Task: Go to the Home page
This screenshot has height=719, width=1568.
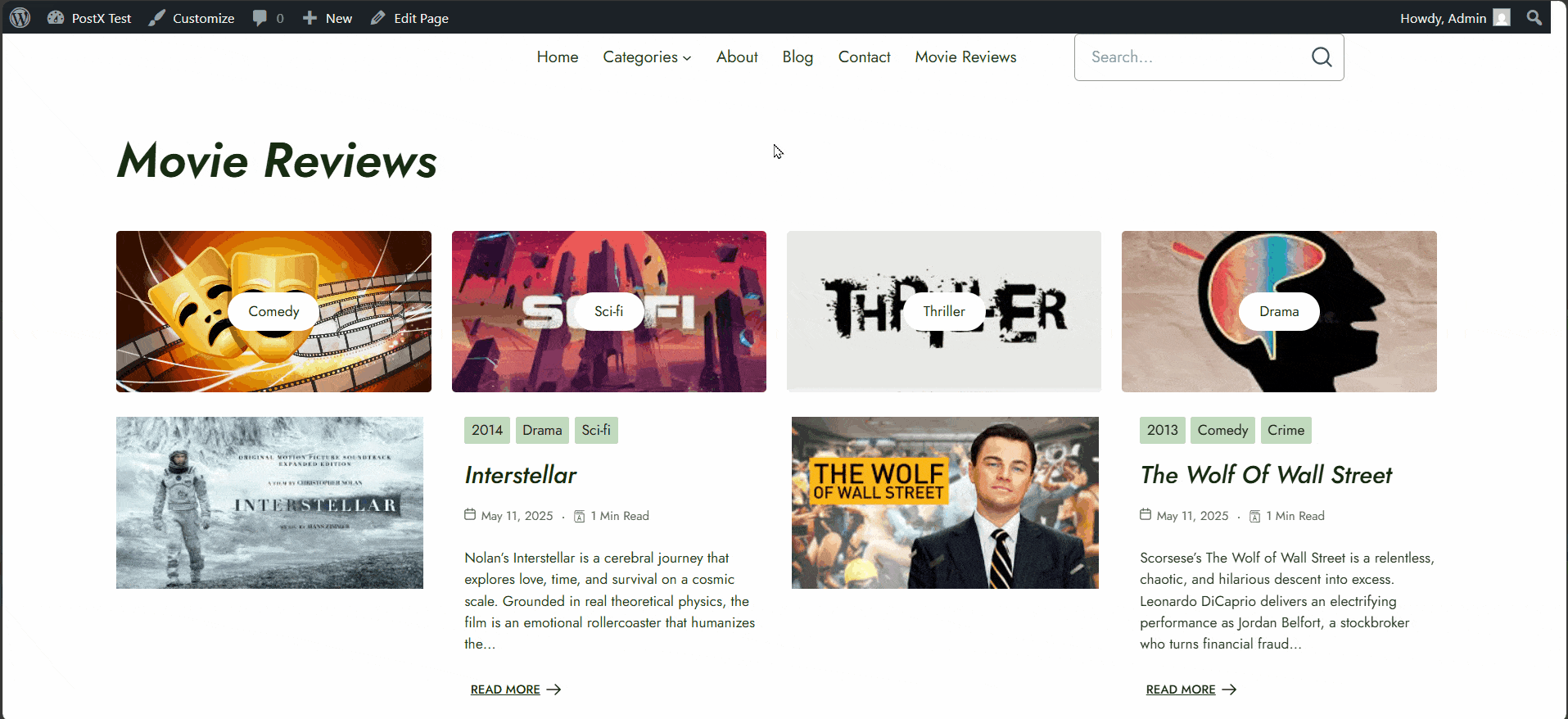Action: pos(558,57)
